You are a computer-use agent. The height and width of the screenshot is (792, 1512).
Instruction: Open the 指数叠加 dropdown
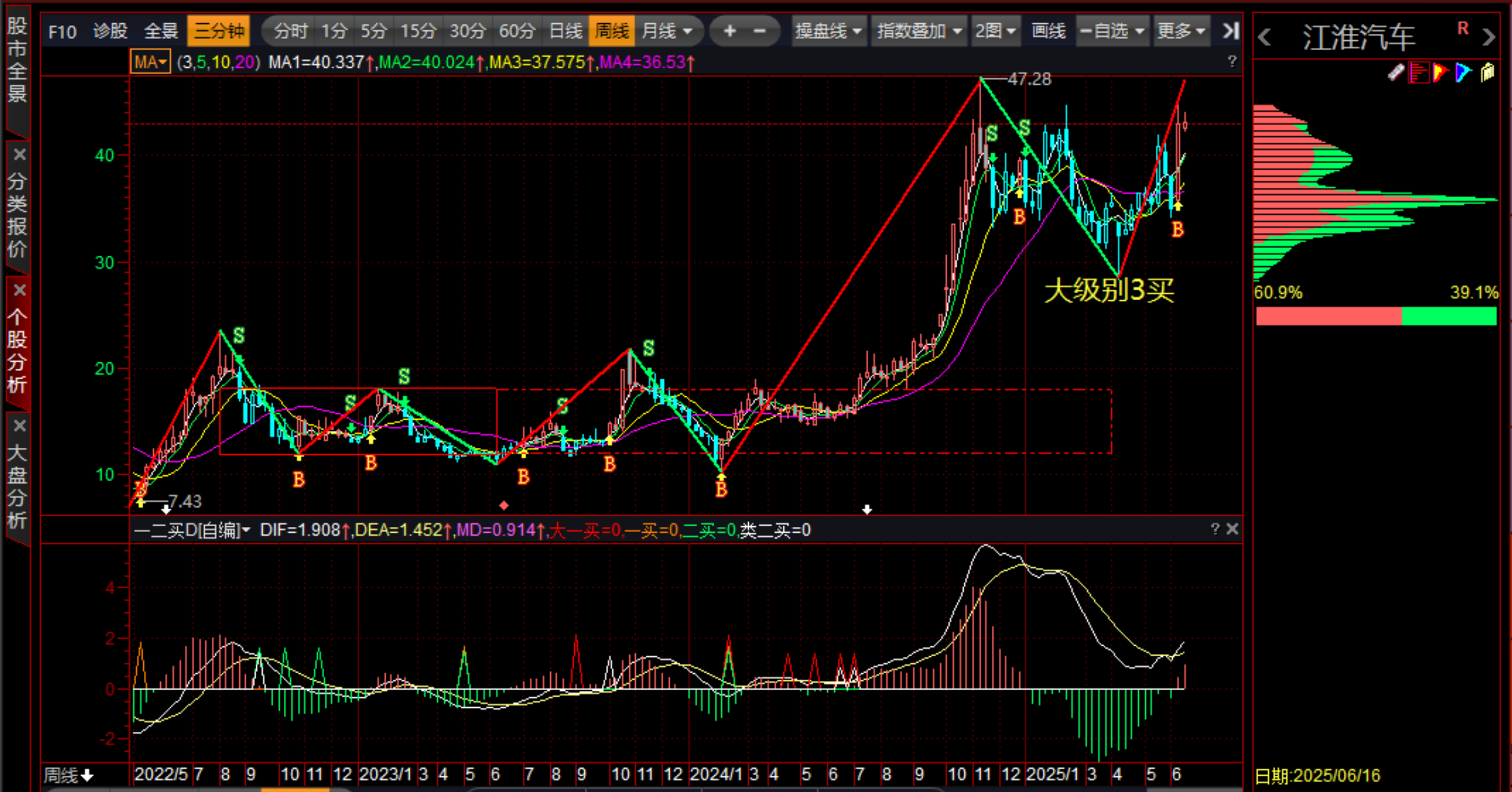coord(920,31)
